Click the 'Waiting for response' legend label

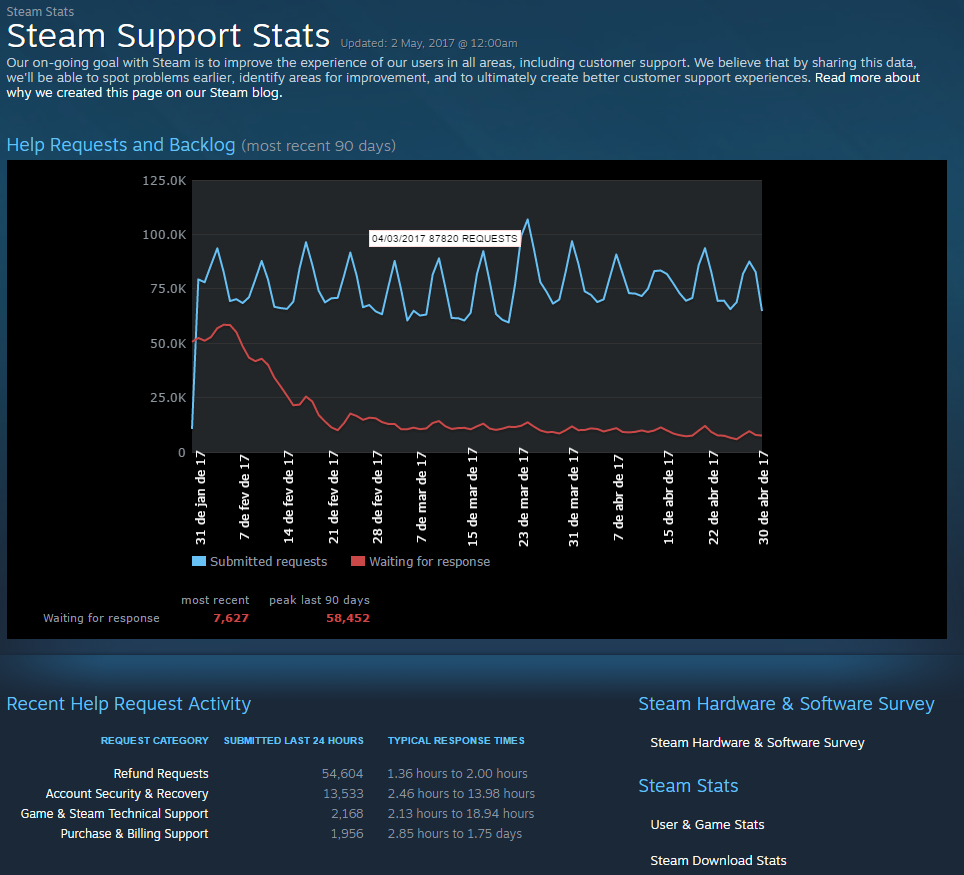pos(429,561)
